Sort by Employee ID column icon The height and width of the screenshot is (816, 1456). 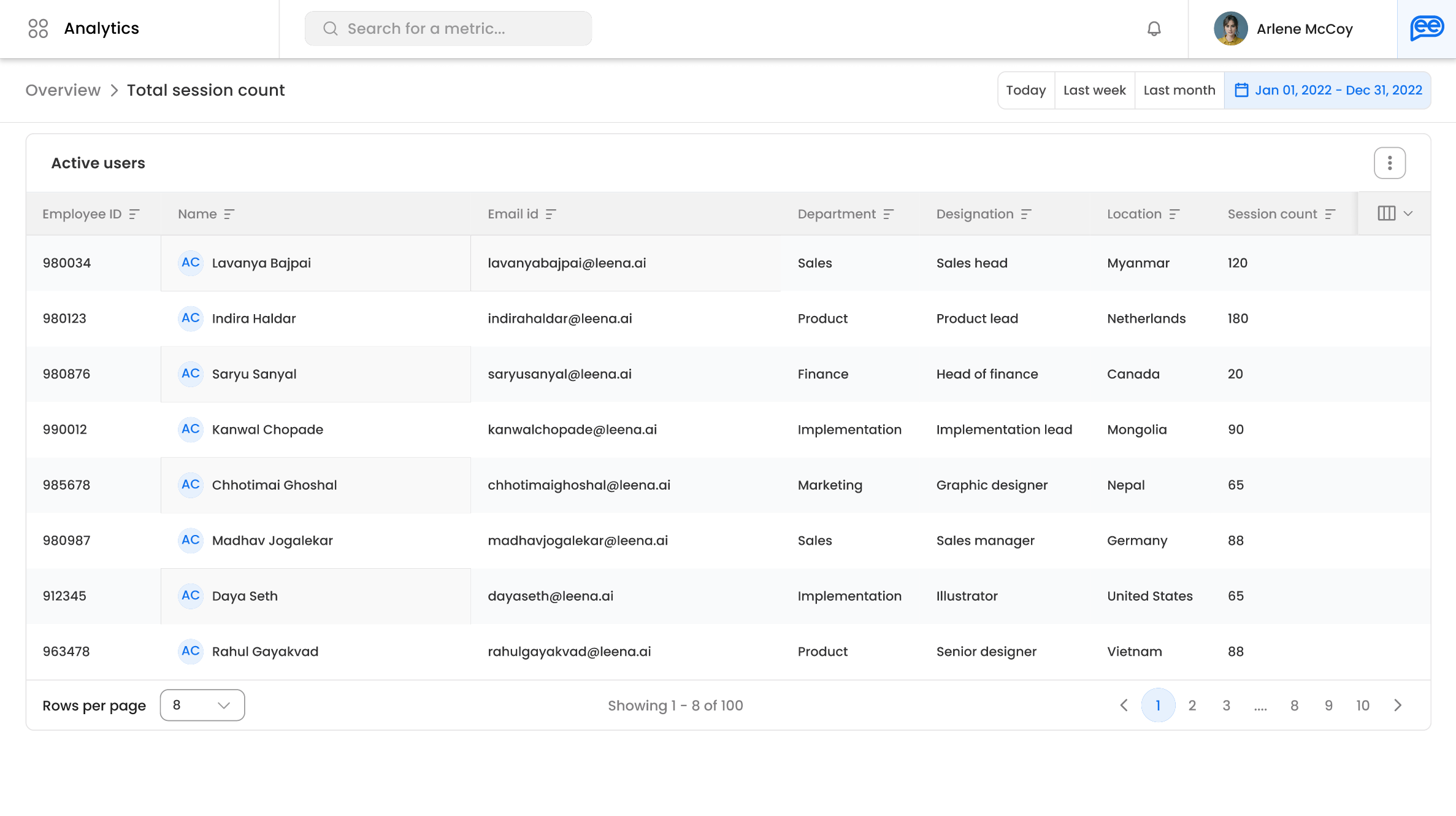point(134,214)
